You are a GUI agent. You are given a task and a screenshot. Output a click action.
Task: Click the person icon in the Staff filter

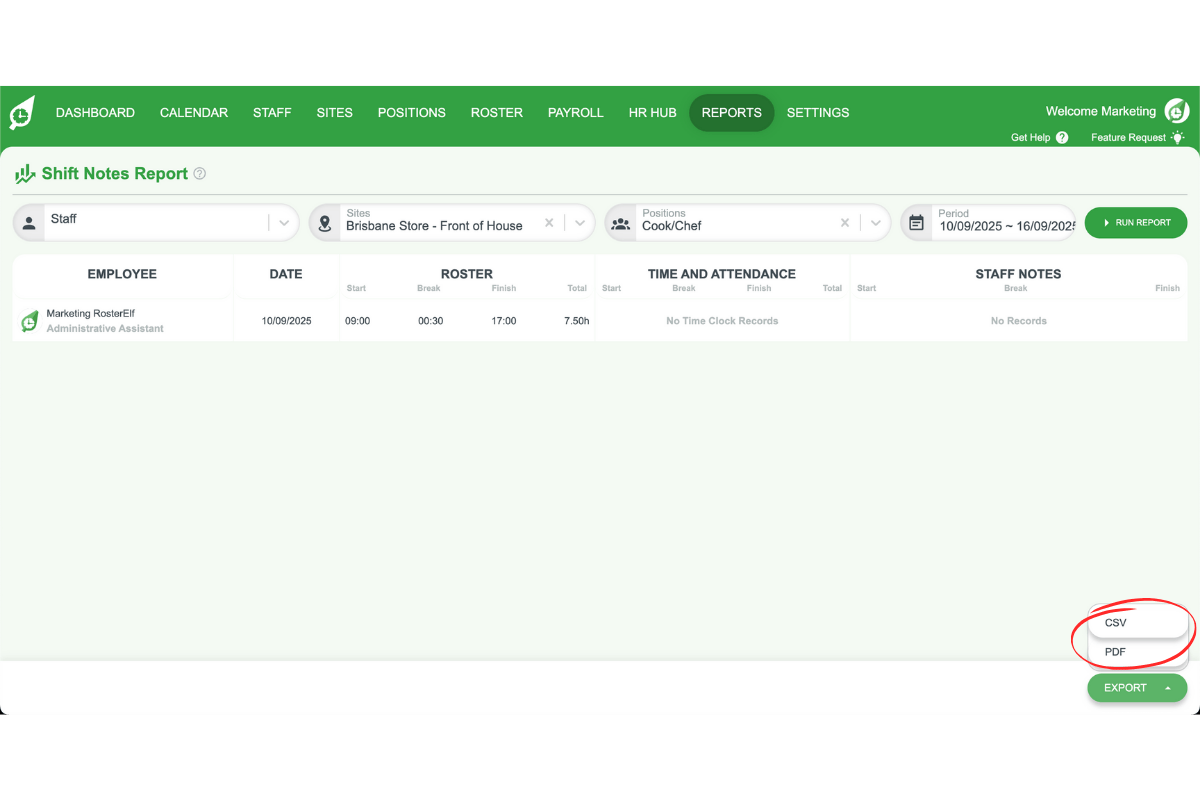[x=30, y=222]
